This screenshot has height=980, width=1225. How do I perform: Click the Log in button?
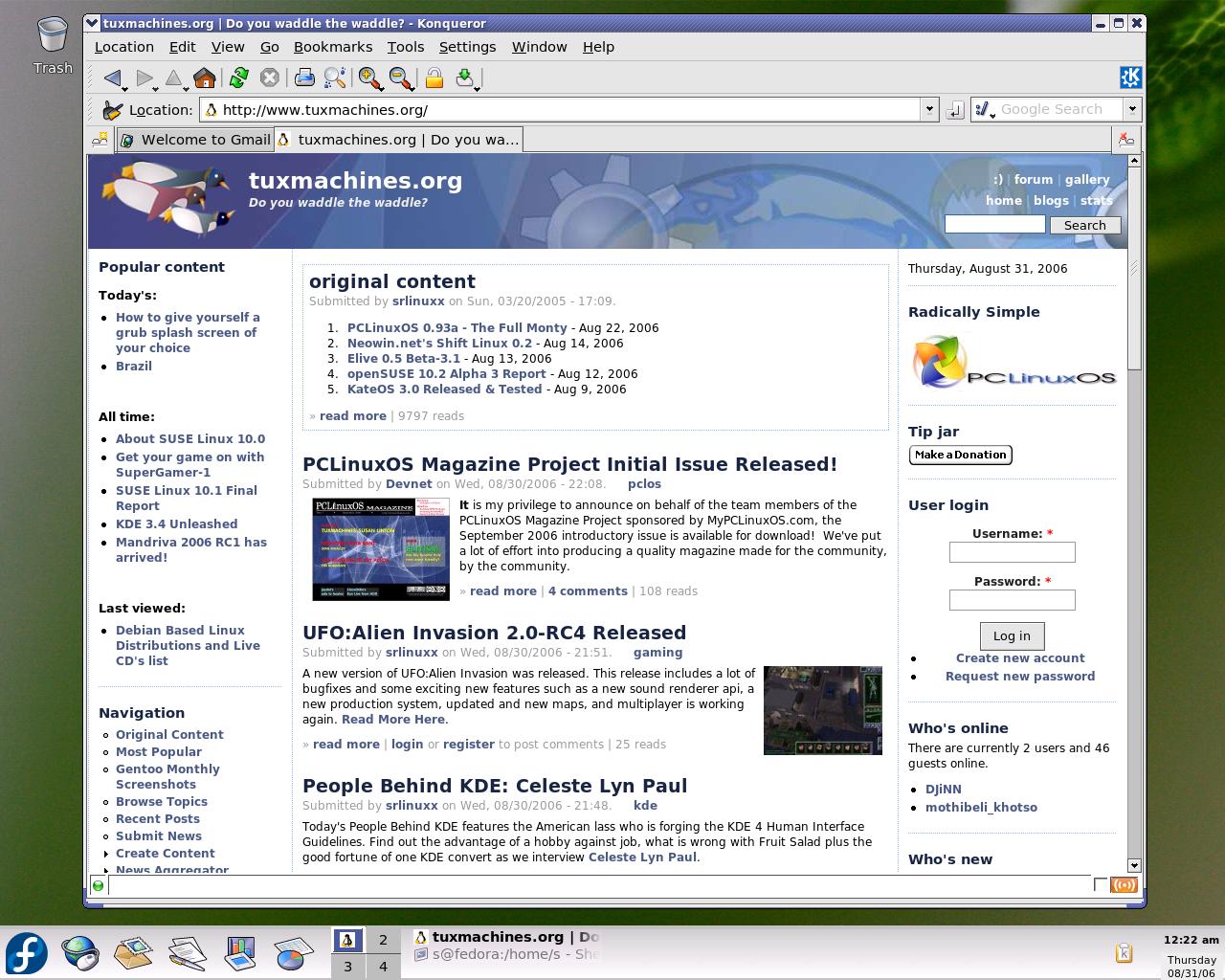click(1012, 636)
